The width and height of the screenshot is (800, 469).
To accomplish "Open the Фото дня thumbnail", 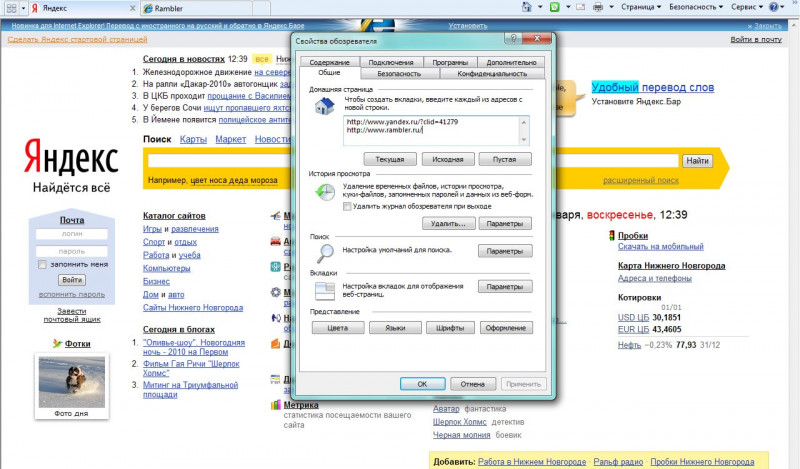I will tap(72, 382).
